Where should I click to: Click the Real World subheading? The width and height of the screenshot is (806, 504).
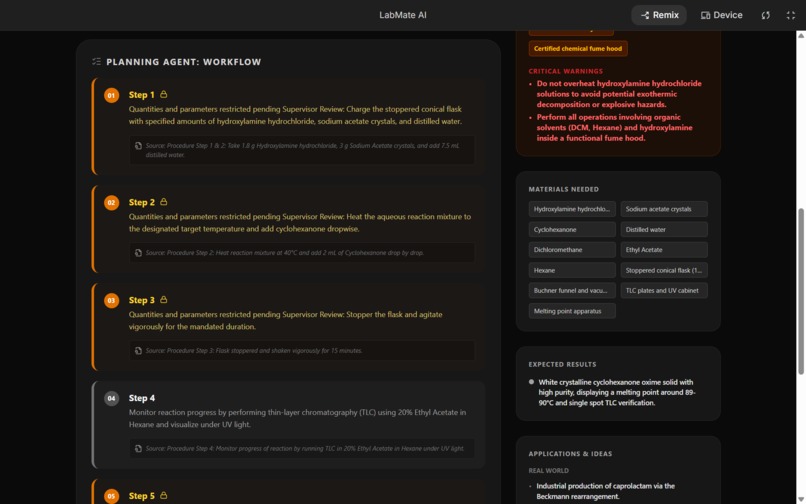(x=548, y=470)
